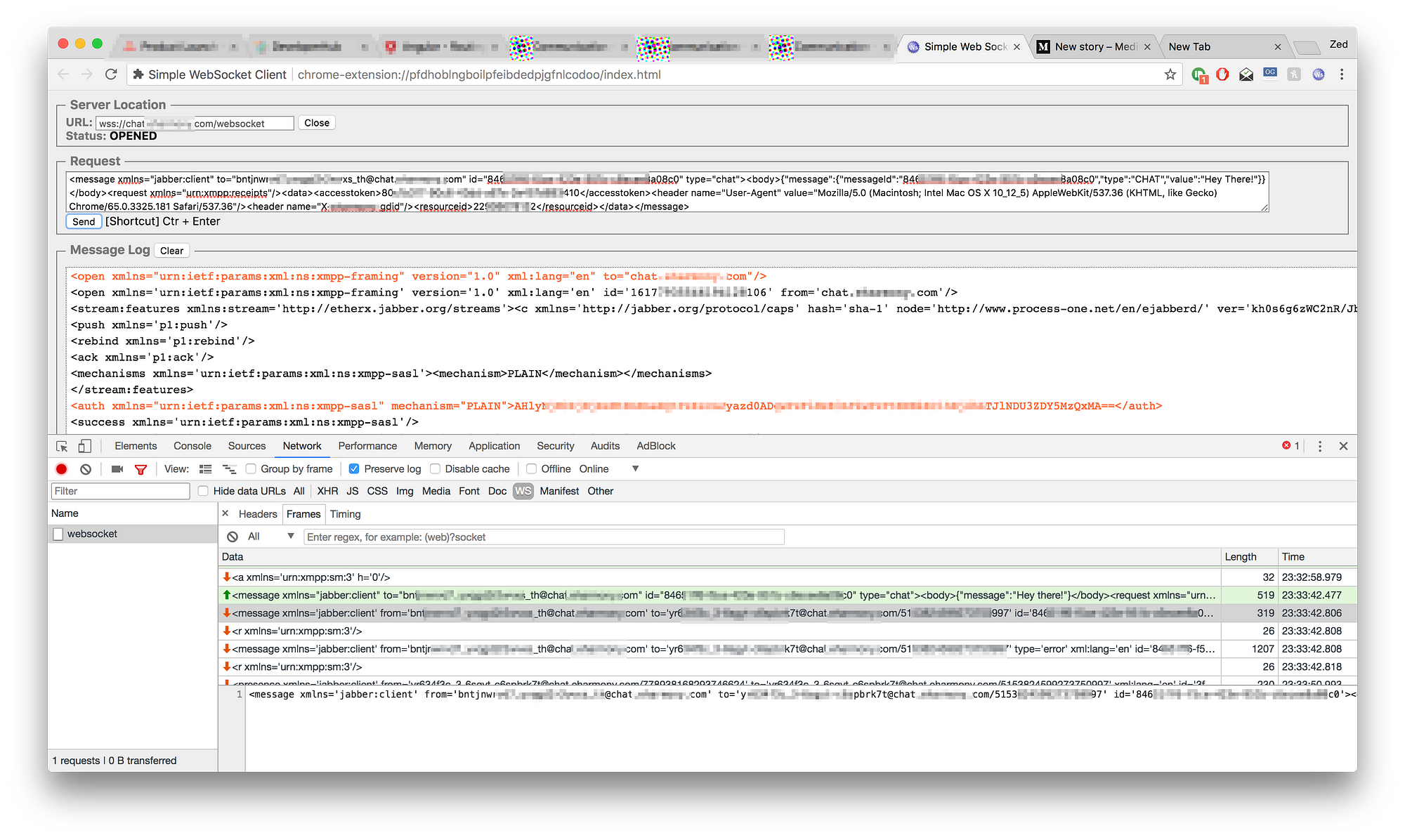Bookmark the page with the star icon
1405x840 pixels.
pos(1170,74)
